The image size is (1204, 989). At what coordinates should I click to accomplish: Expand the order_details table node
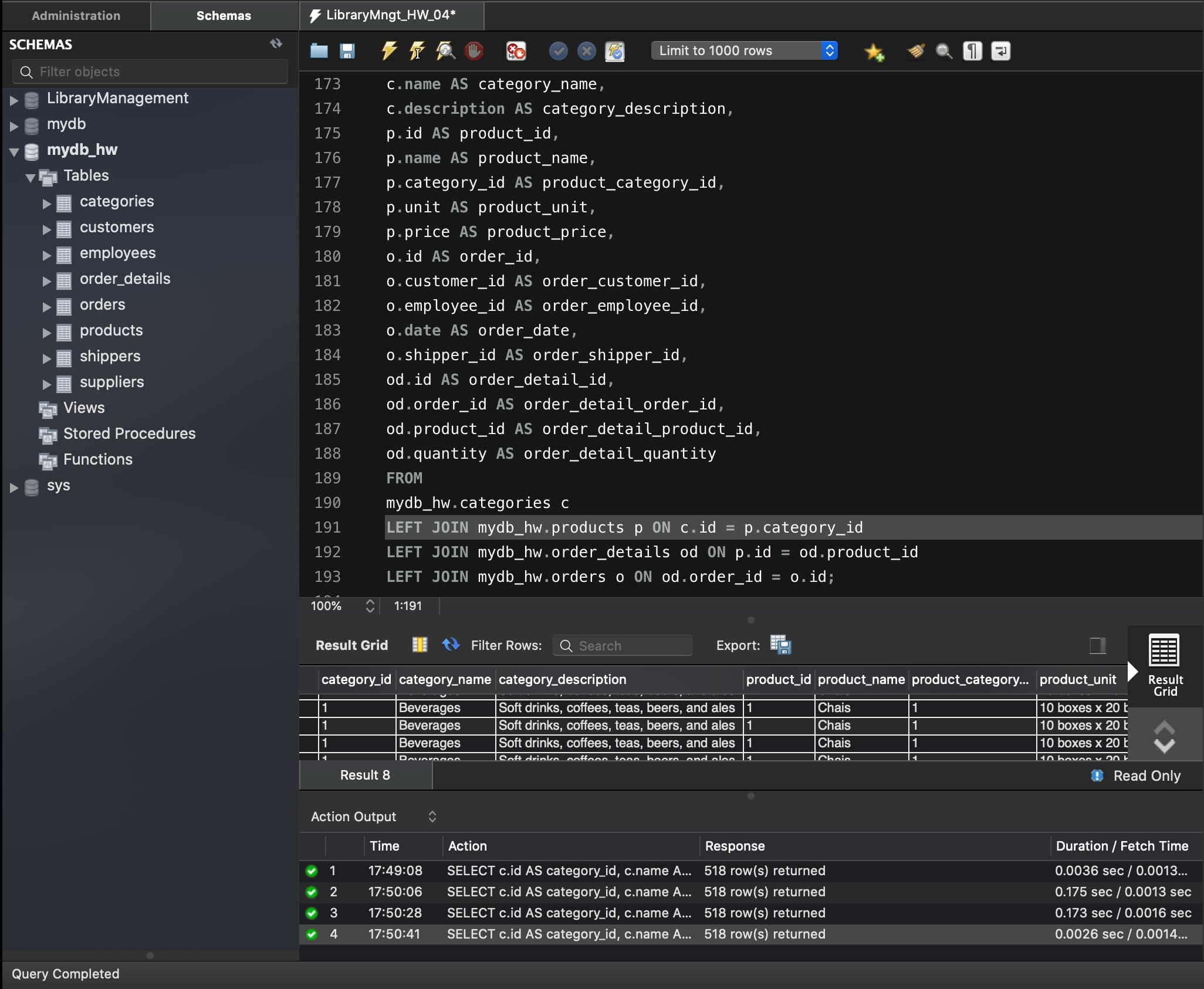[x=47, y=280]
